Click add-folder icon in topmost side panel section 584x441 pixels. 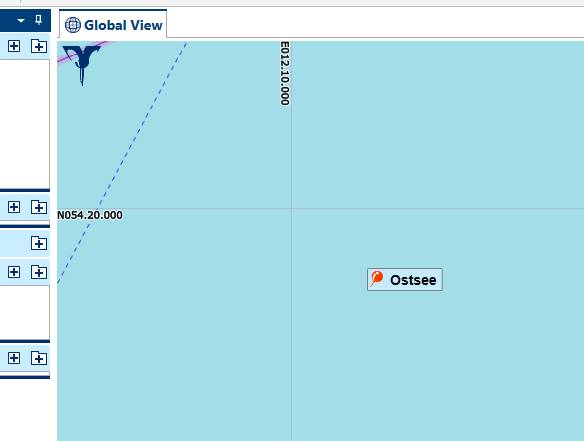[x=39, y=46]
